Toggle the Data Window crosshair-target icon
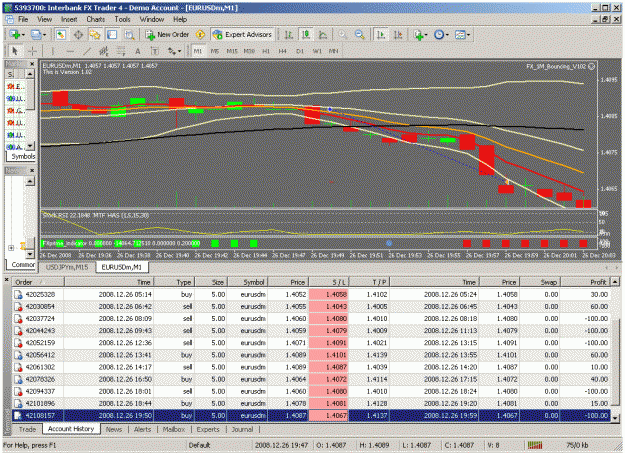Viewport: 625px width, 453px height. 78,35
